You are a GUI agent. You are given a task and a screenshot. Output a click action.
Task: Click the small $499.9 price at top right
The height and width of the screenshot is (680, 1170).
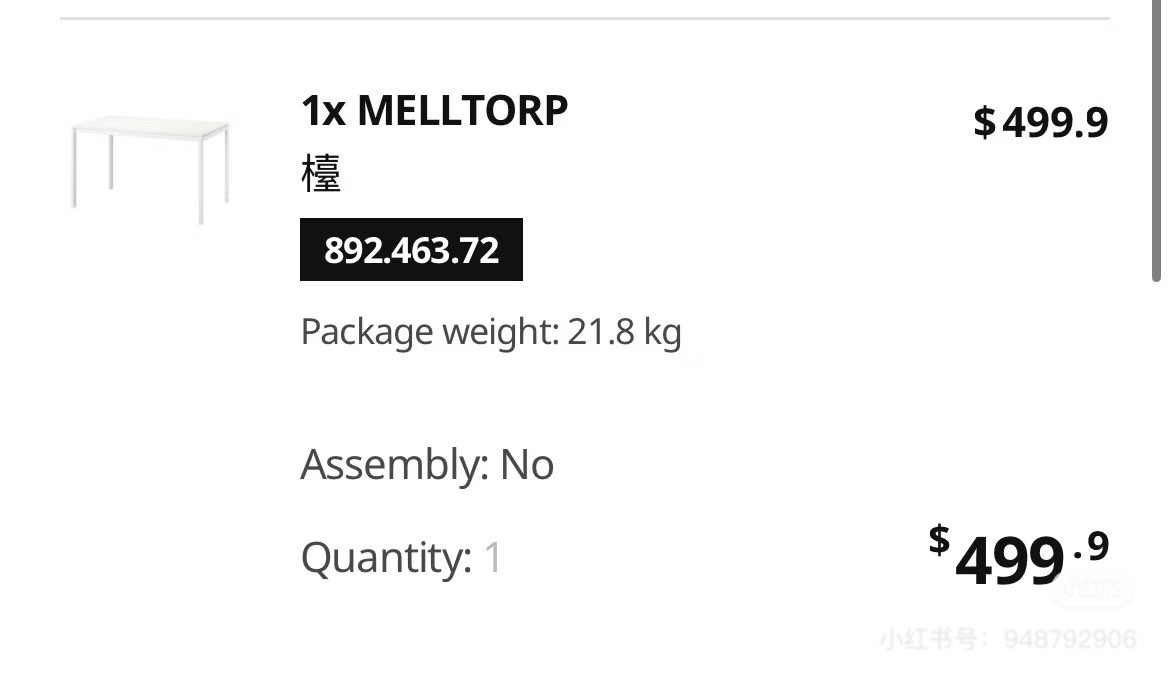(1041, 122)
